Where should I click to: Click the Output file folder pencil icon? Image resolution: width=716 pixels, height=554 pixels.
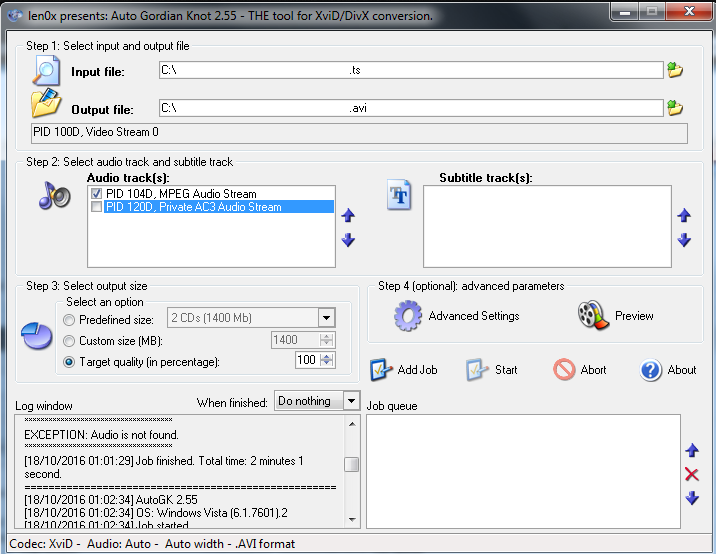(46, 103)
